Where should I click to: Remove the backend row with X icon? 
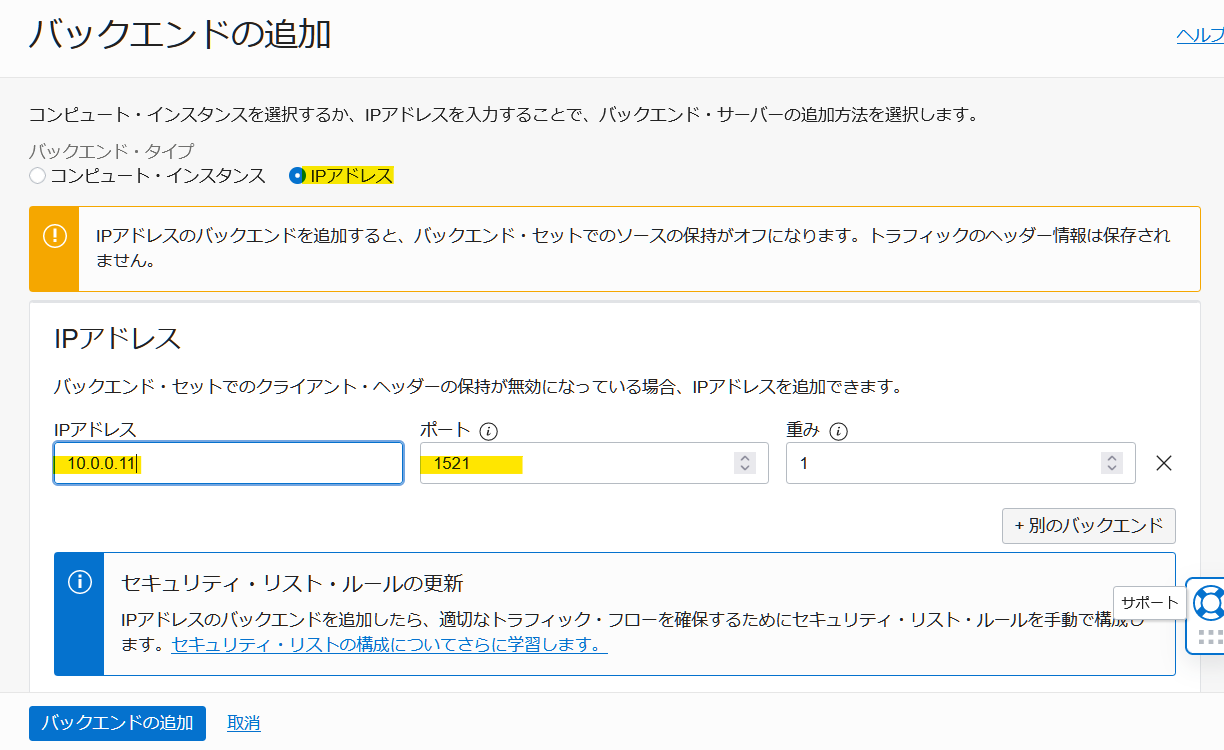pyautogui.click(x=1163, y=463)
